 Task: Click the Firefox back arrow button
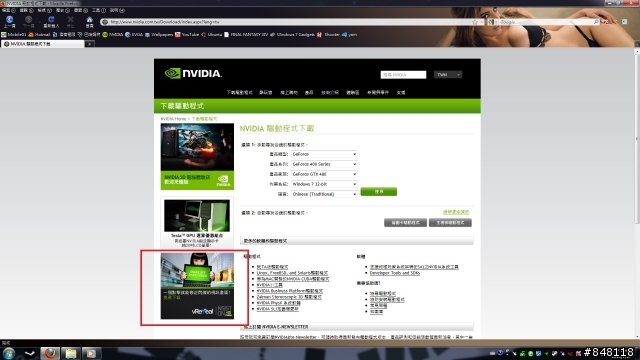9,20
